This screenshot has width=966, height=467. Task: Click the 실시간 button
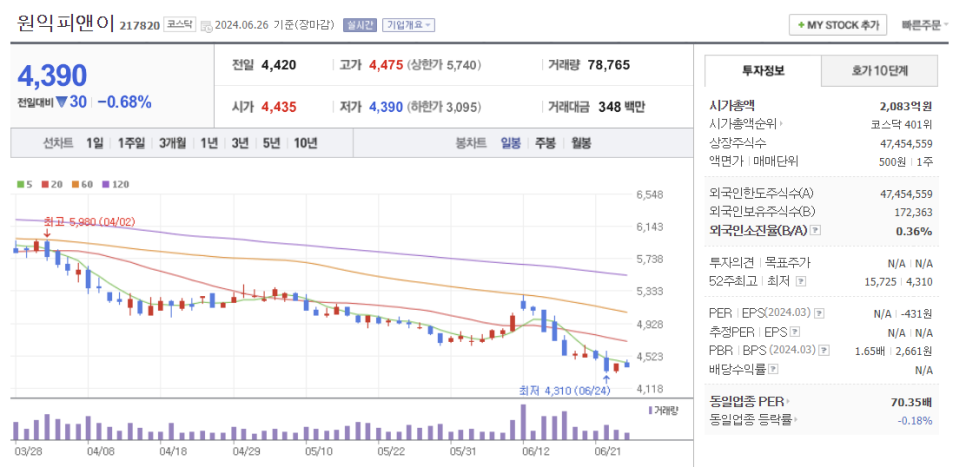tap(359, 25)
